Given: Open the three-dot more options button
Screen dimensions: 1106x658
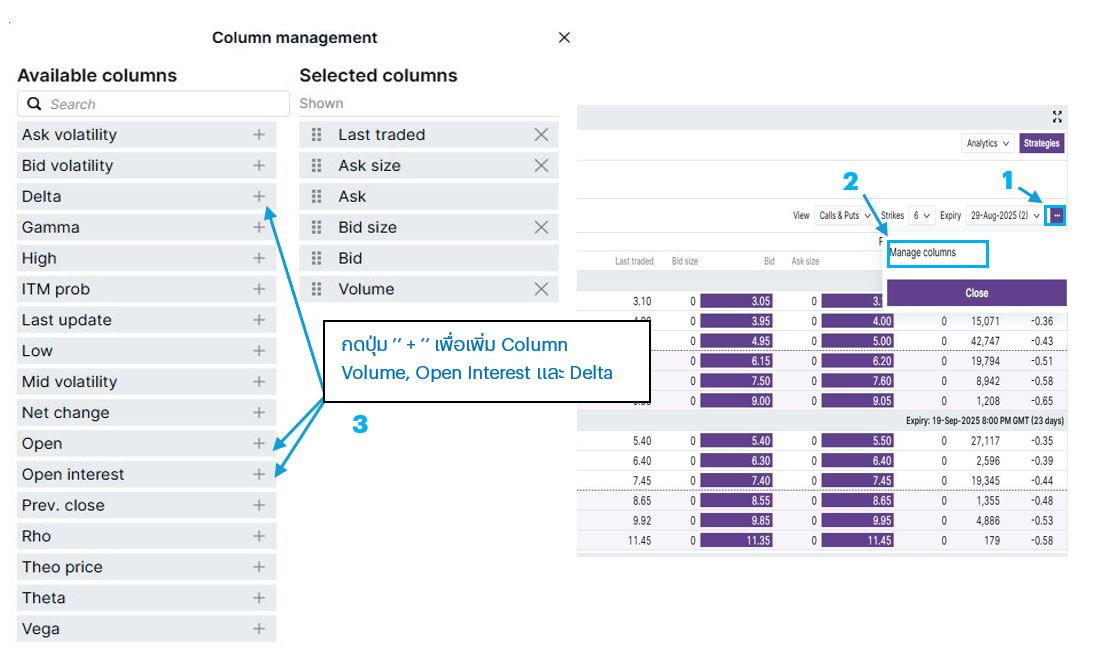Looking at the screenshot, I should tap(1057, 215).
